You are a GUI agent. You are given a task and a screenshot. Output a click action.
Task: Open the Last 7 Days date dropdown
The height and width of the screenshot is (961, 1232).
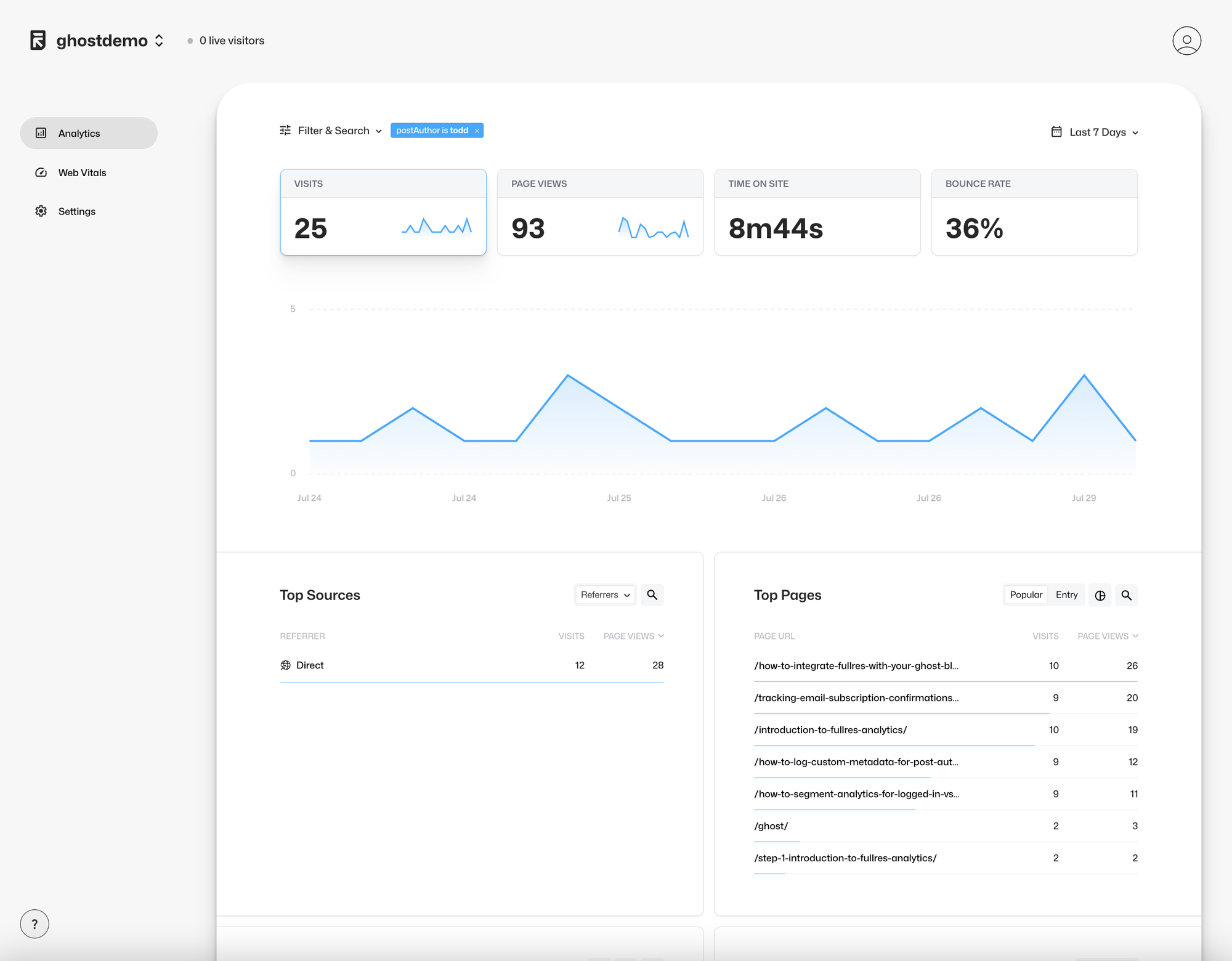click(1095, 132)
